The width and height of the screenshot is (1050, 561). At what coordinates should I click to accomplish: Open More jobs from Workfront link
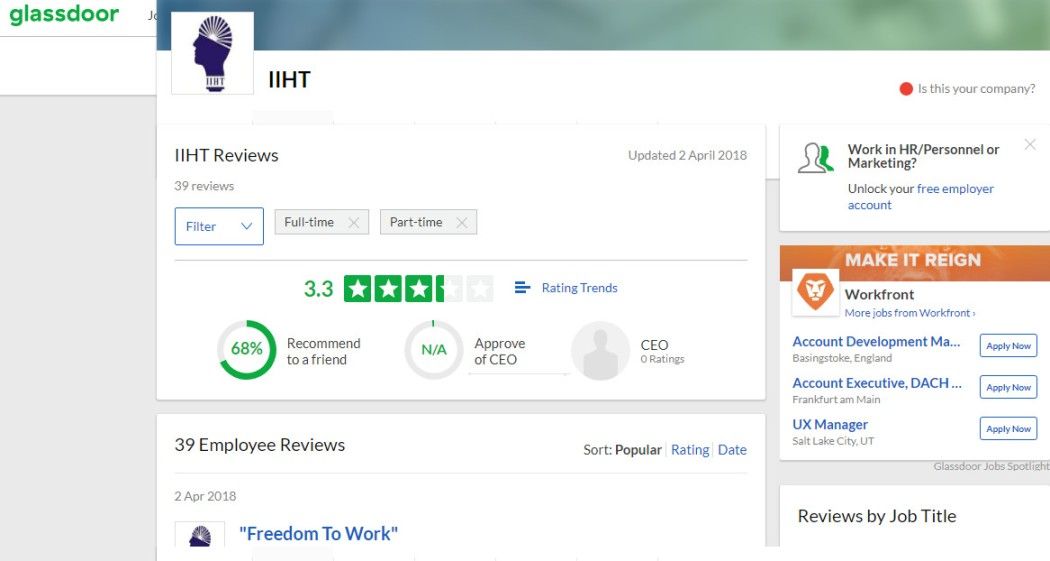tap(909, 313)
